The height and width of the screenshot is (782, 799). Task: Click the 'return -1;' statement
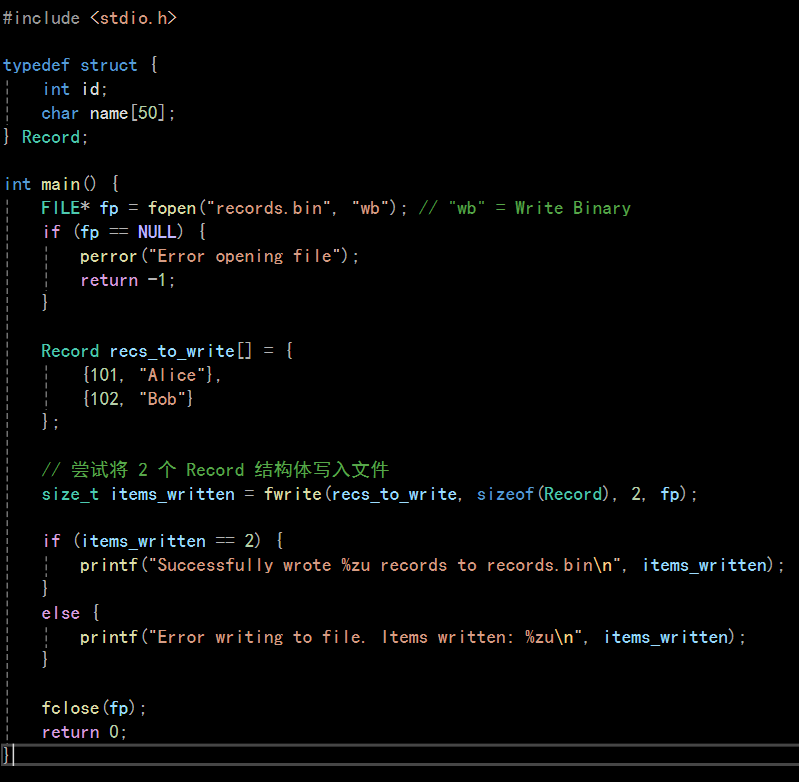point(127,280)
